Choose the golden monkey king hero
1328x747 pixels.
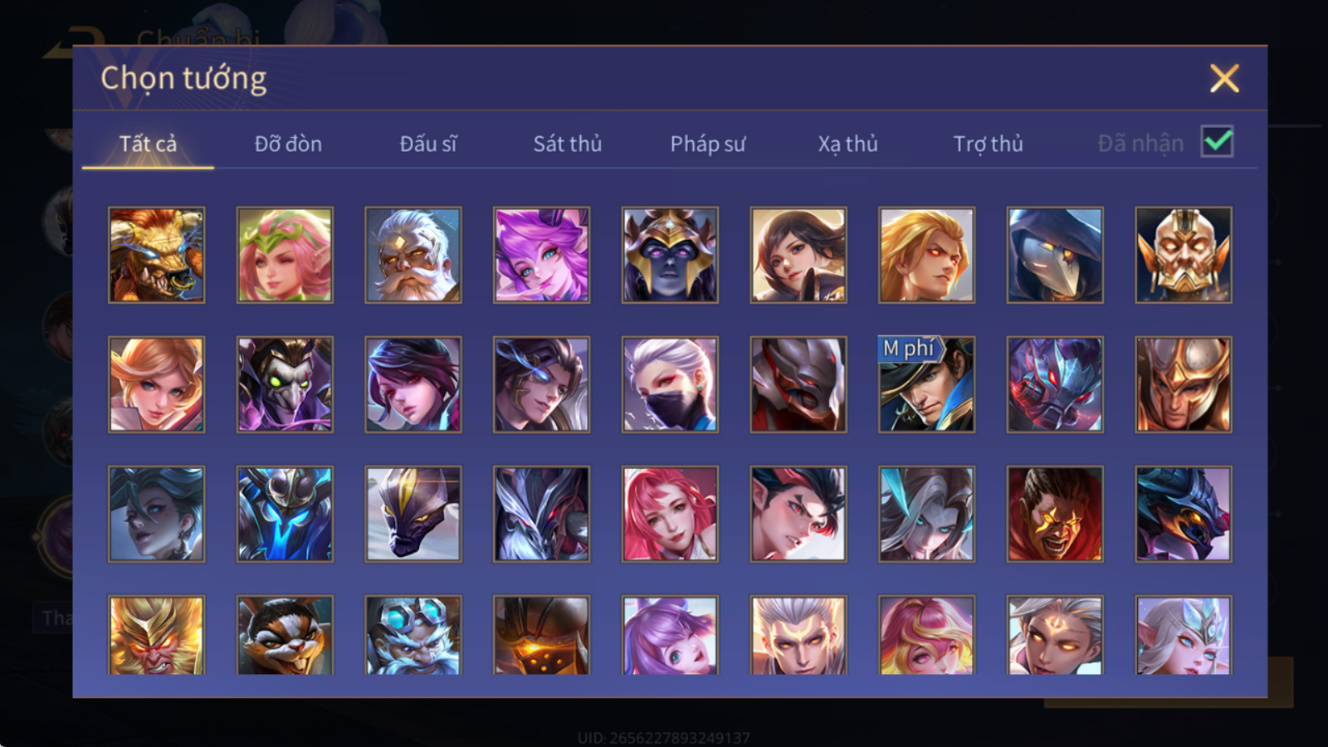pos(157,635)
